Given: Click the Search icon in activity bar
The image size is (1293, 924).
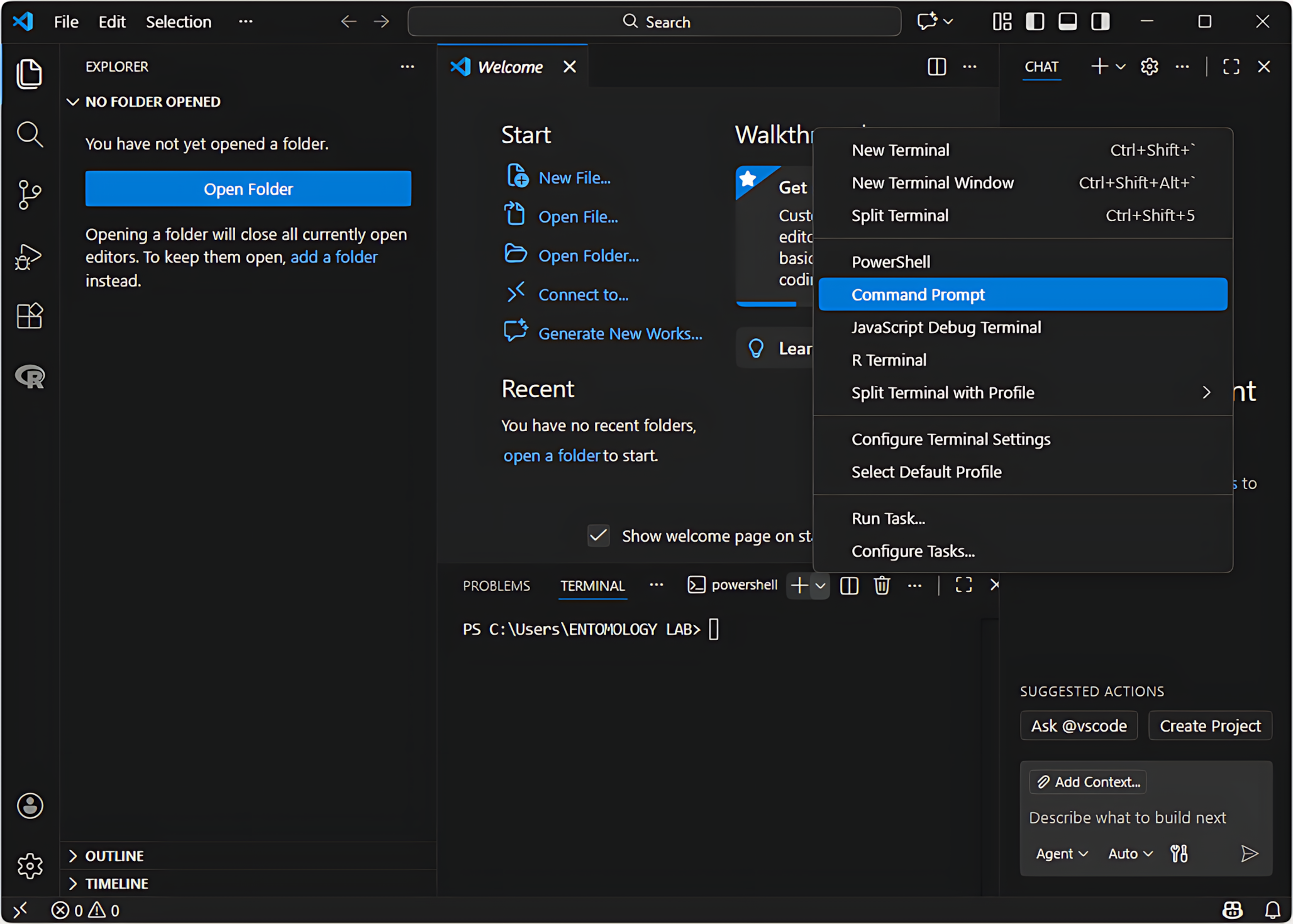Looking at the screenshot, I should 29,134.
